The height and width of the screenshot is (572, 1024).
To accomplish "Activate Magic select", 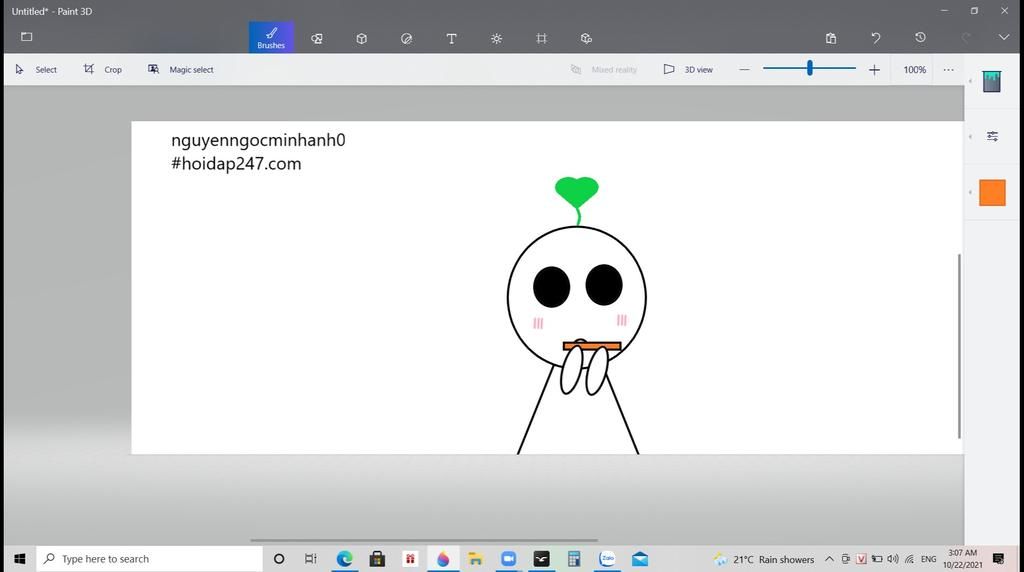I will [x=181, y=69].
